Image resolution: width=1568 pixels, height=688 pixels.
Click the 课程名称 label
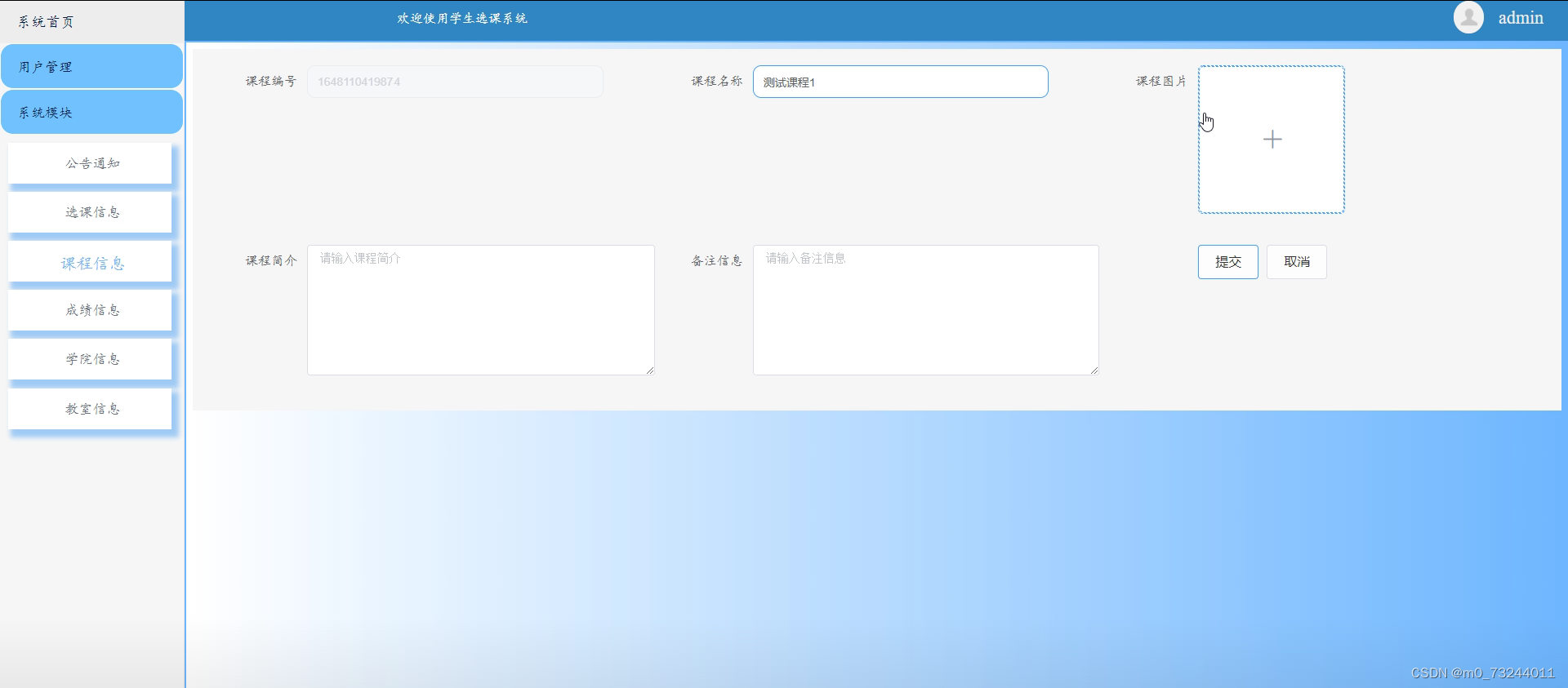pos(716,81)
